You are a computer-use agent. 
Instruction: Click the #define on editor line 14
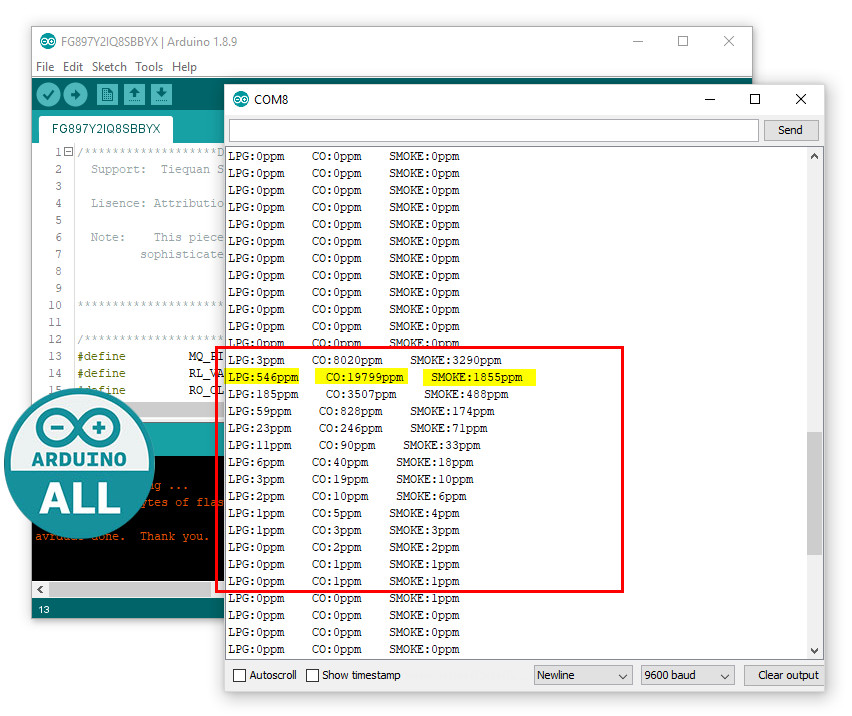[x=102, y=374]
